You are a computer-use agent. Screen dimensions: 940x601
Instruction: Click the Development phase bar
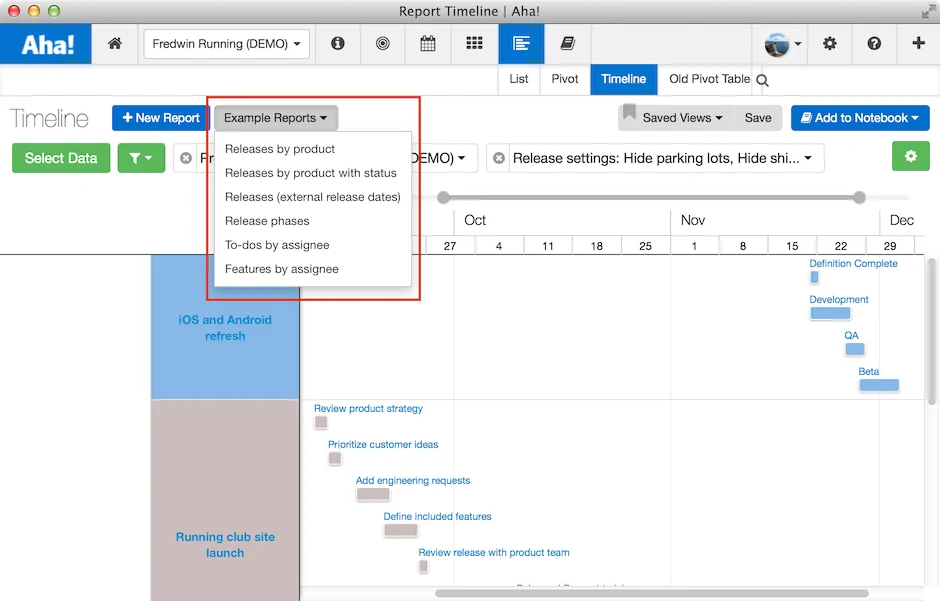830,313
